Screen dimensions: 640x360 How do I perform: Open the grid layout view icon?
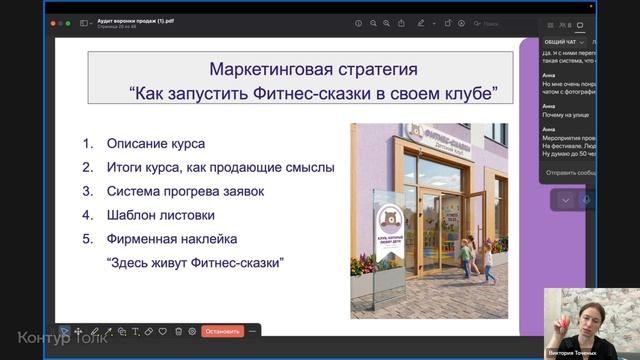(551, 25)
